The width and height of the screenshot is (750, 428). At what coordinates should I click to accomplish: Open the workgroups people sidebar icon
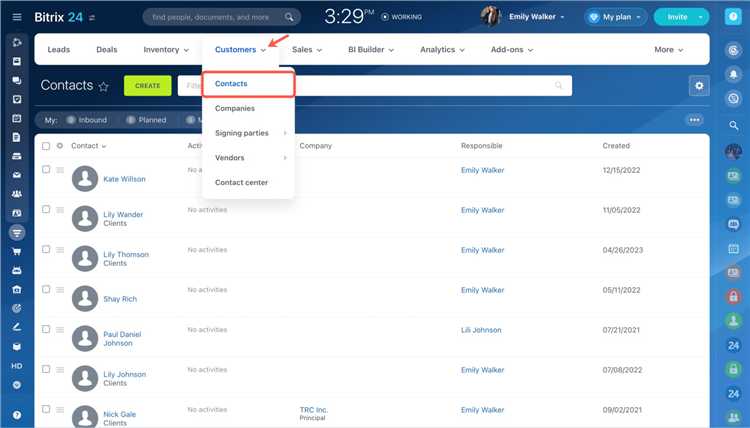click(17, 194)
